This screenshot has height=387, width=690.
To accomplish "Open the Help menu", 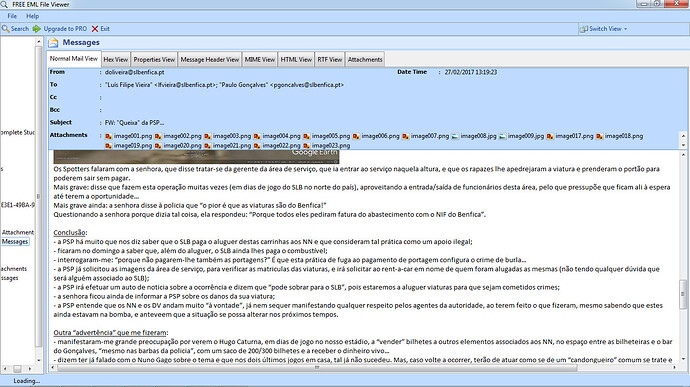I will point(33,16).
